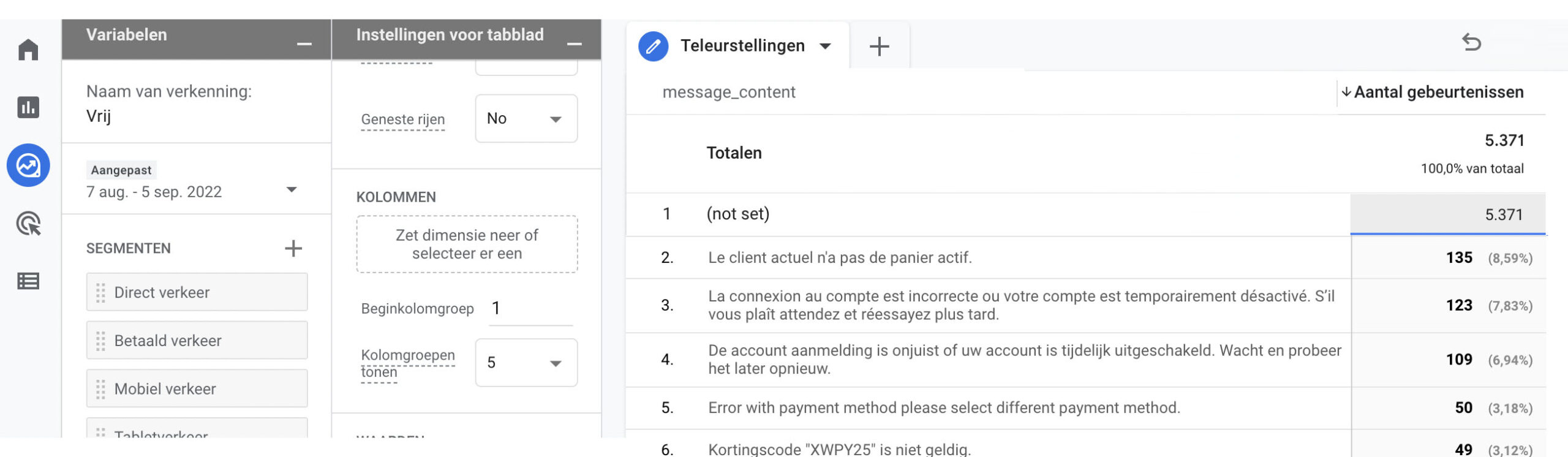Open Advertising cursor target icon
Screen dimensions: 1568x457
coord(28,224)
